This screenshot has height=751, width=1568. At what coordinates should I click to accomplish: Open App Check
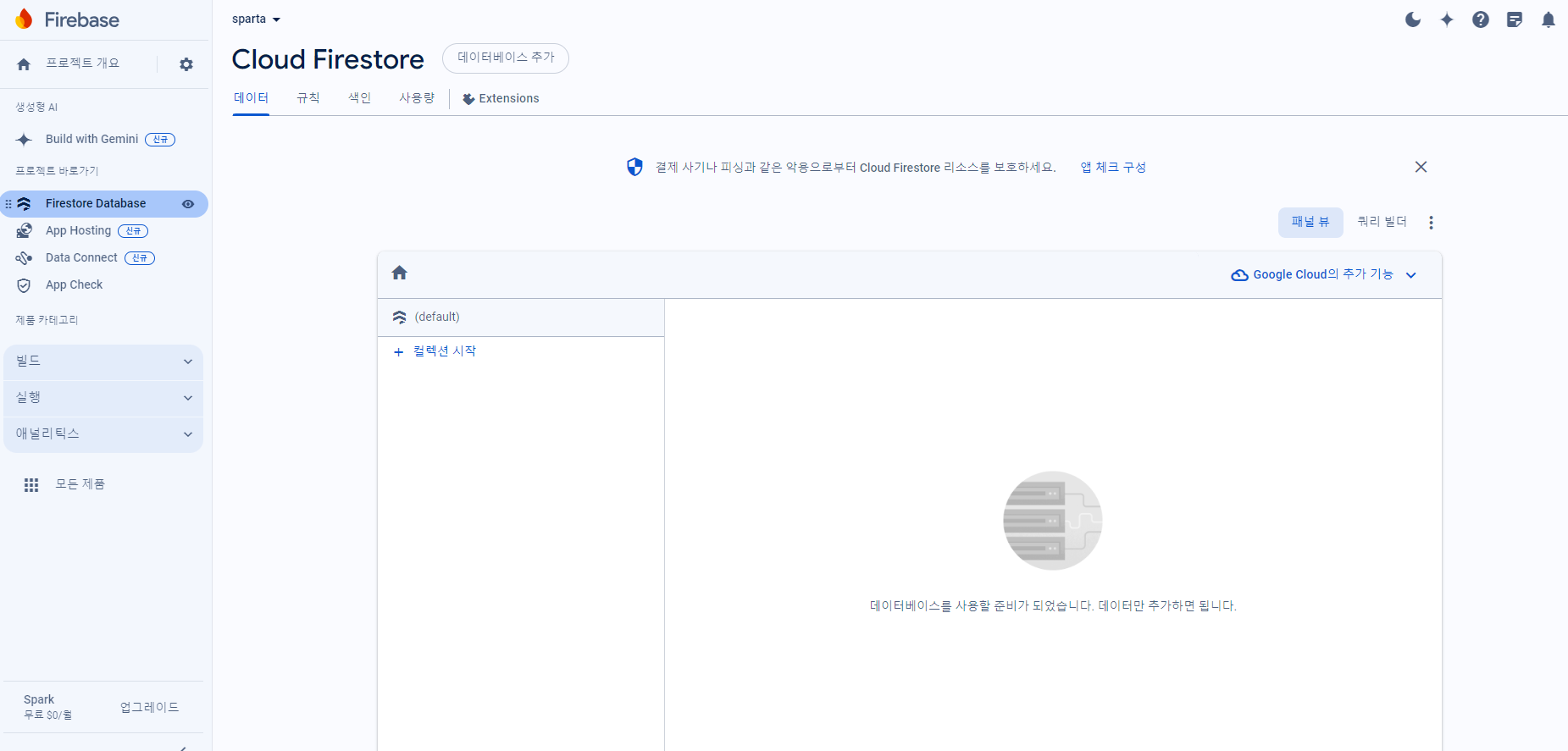pyautogui.click(x=74, y=284)
